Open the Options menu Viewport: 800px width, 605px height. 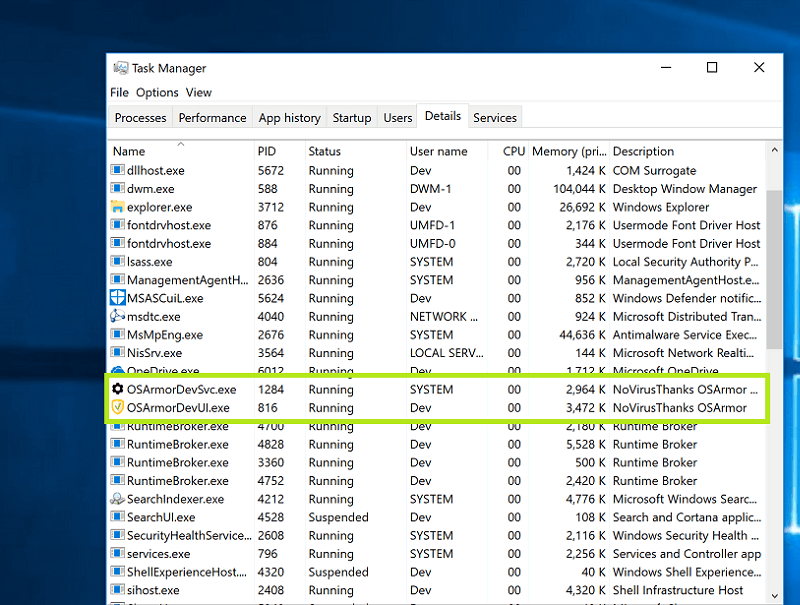point(157,93)
